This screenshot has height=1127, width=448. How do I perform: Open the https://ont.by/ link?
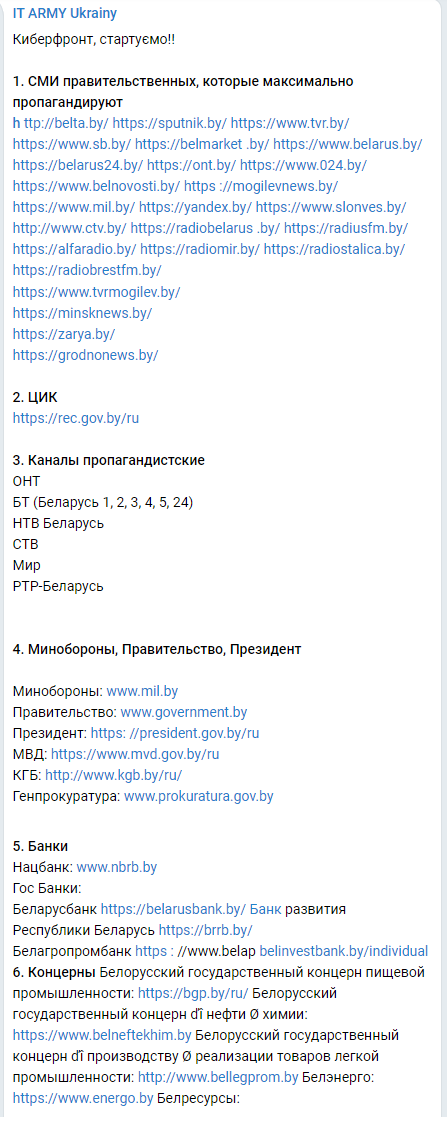point(191,165)
